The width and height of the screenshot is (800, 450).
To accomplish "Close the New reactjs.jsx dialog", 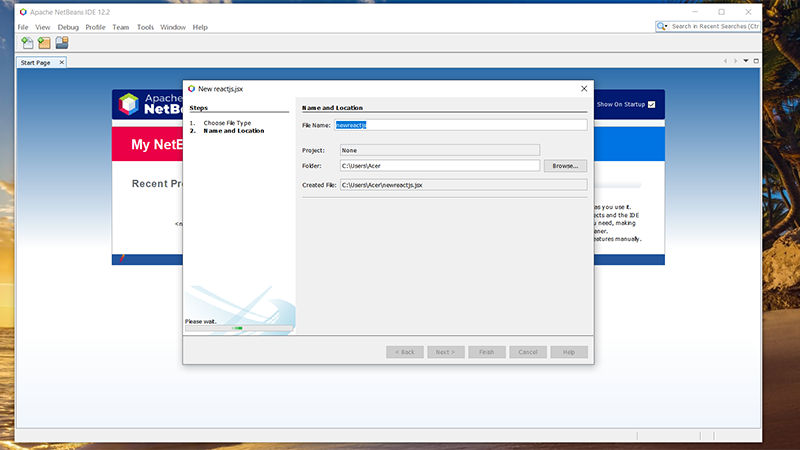I will coord(584,89).
